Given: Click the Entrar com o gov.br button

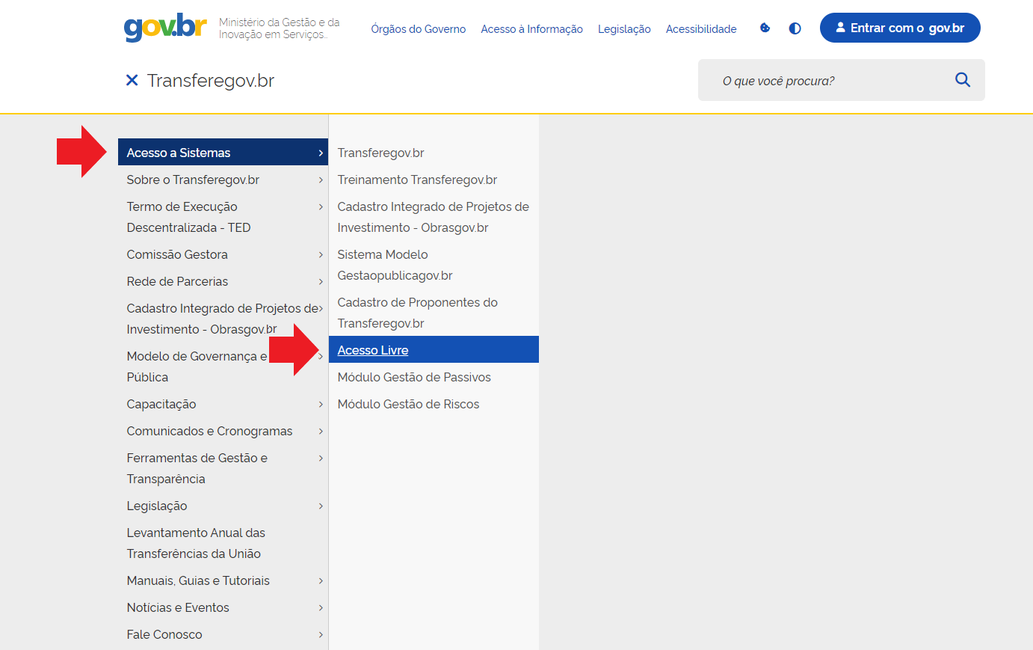Looking at the screenshot, I should click(x=900, y=27).
